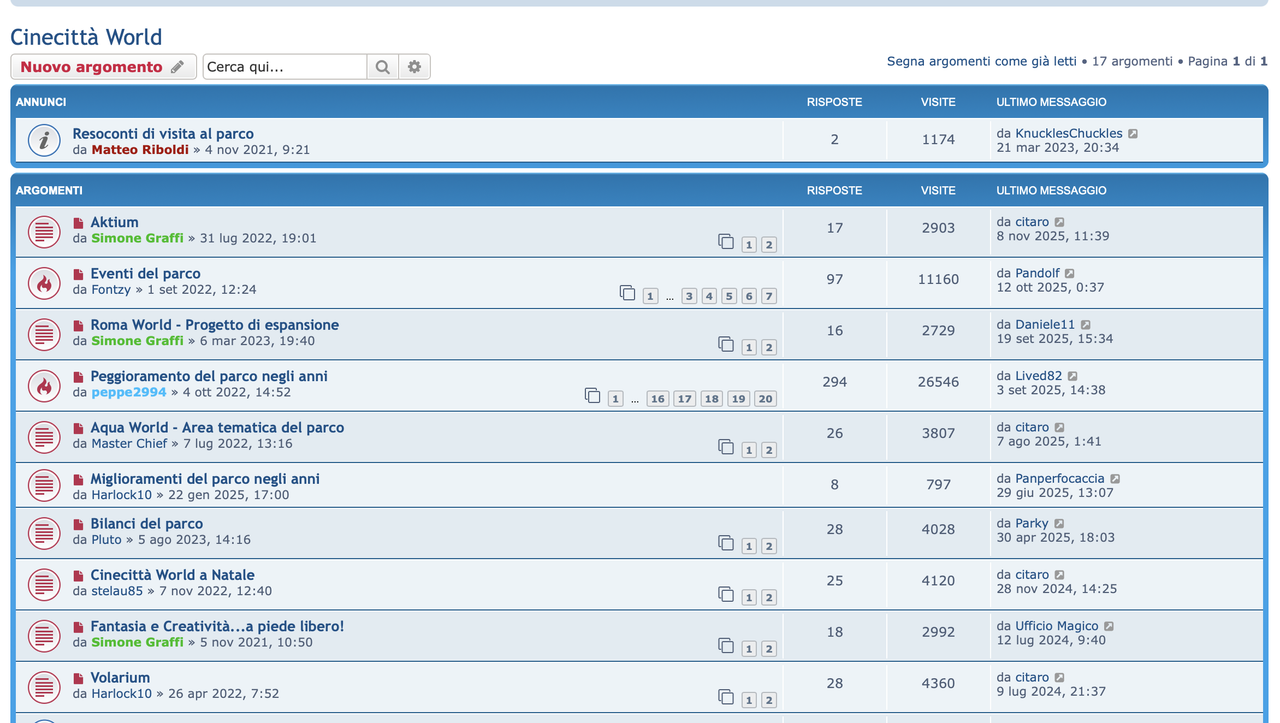View author peppe2994's profile
Viewport: 1280px width, 723px height.
pyautogui.click(x=129, y=392)
